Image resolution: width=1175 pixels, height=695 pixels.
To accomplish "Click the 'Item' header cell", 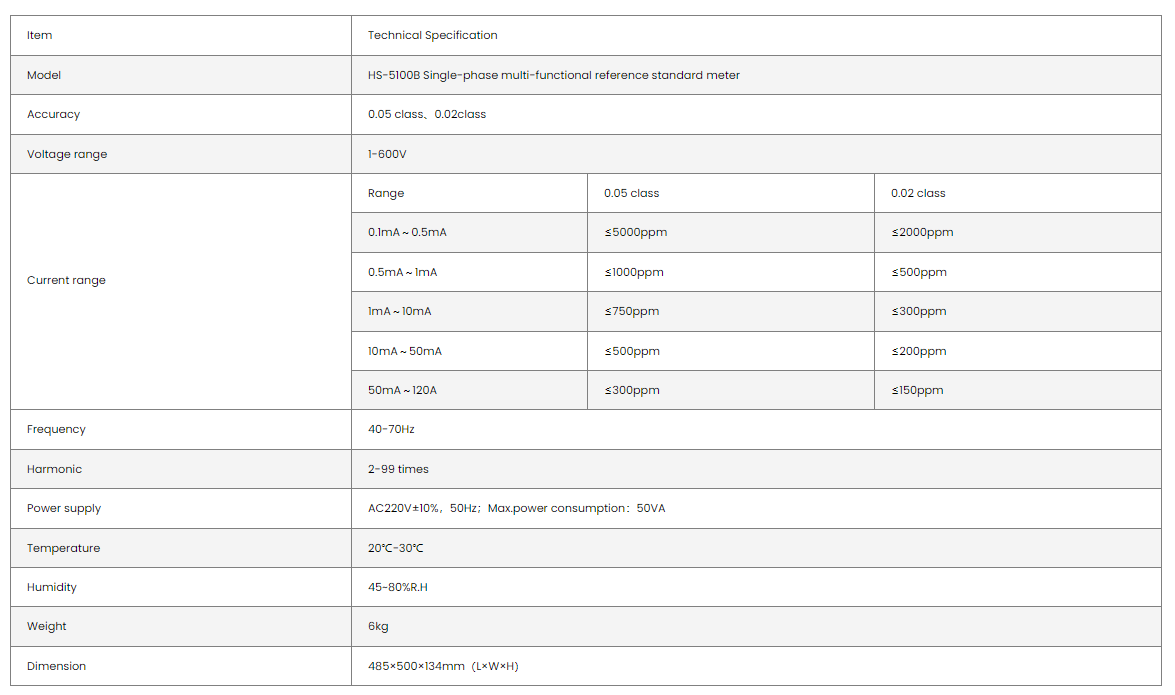I will (x=40, y=36).
